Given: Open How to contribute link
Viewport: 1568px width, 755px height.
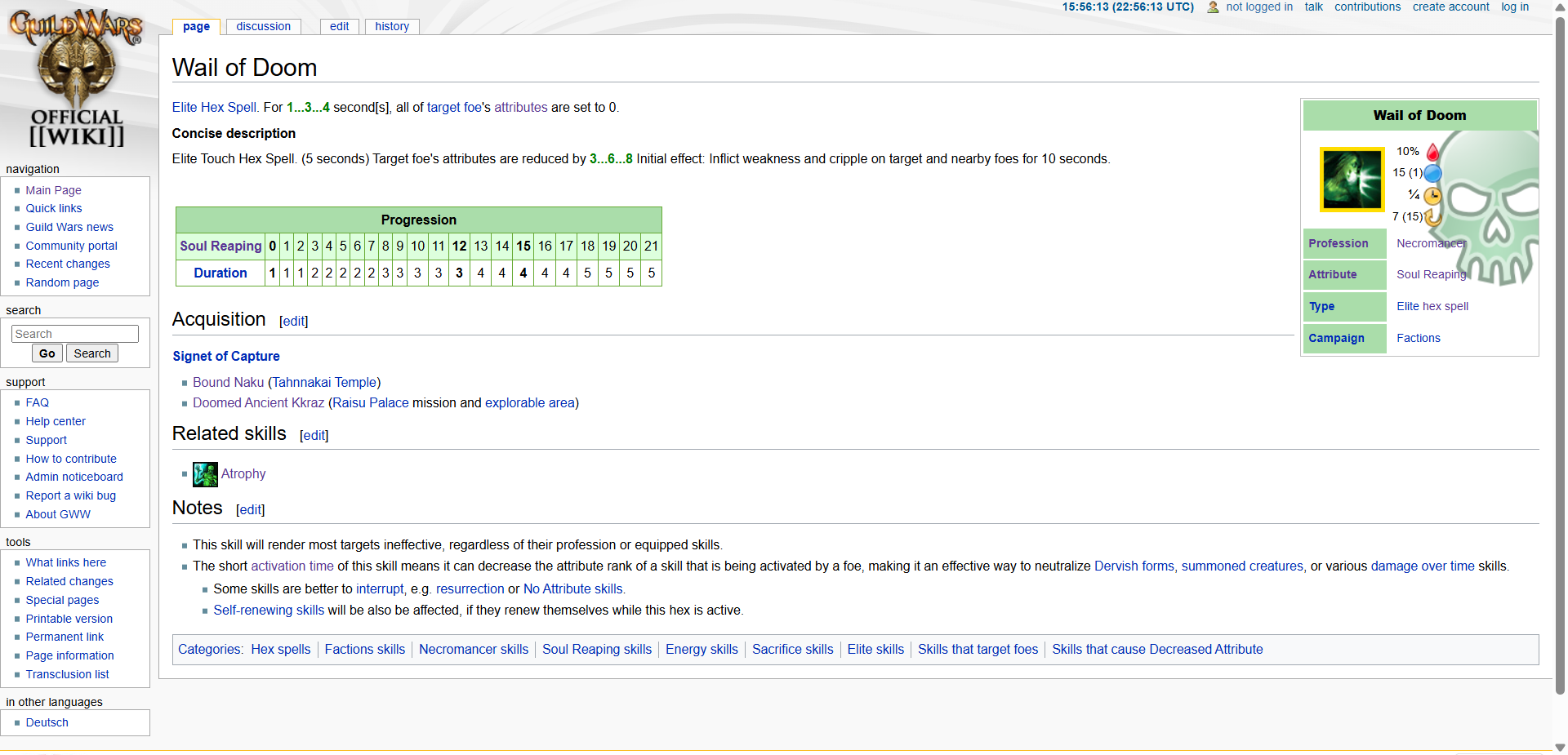Looking at the screenshot, I should (x=71, y=459).
